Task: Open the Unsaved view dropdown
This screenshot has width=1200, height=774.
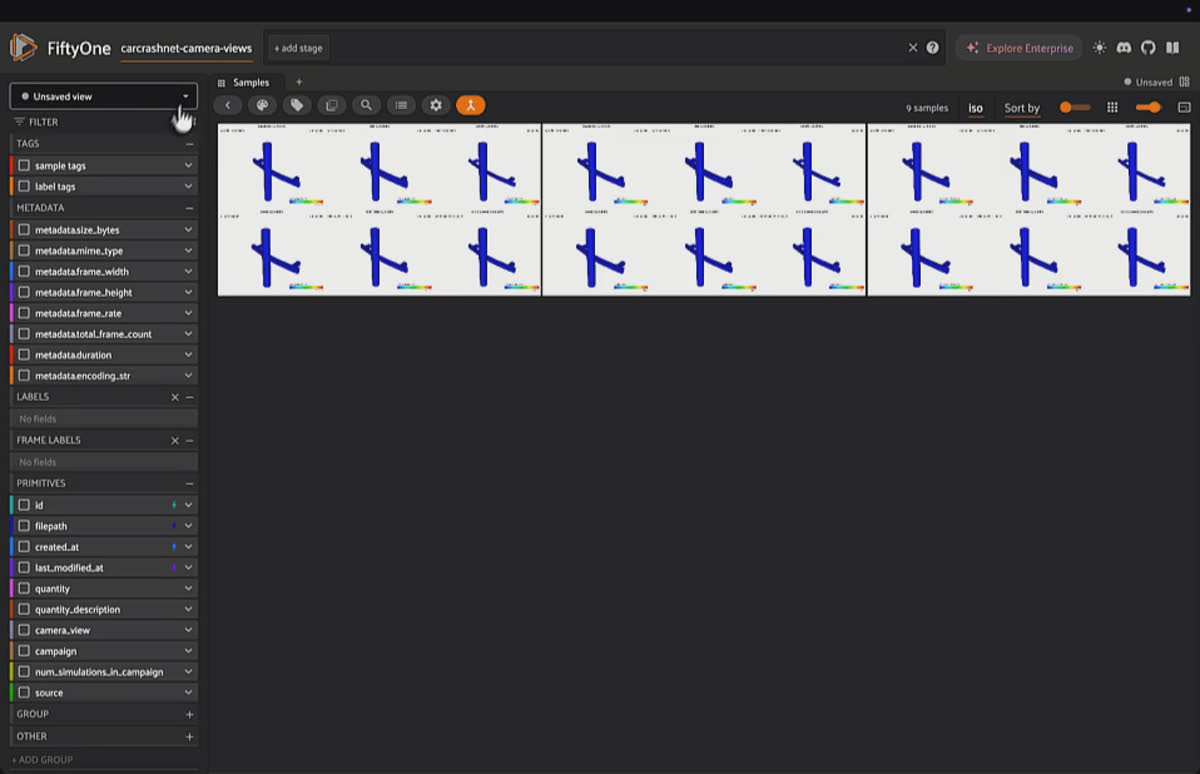Action: [x=104, y=96]
